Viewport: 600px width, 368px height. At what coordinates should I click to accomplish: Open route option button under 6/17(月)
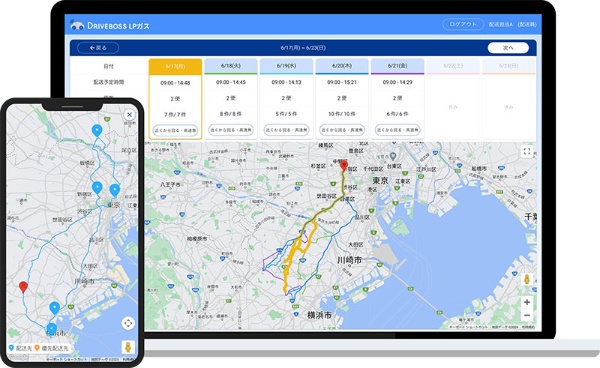(175, 130)
